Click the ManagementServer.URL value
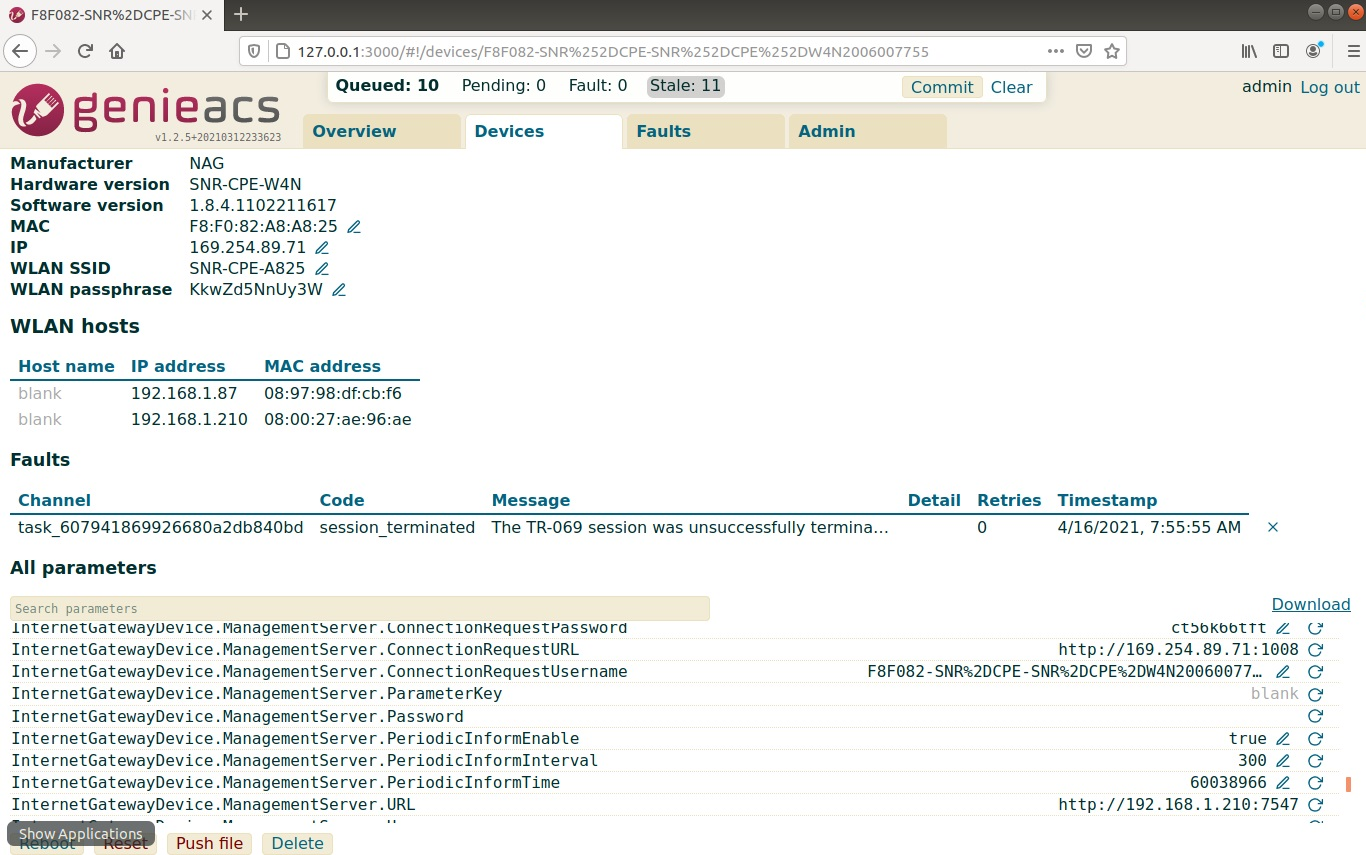 tap(1178, 805)
